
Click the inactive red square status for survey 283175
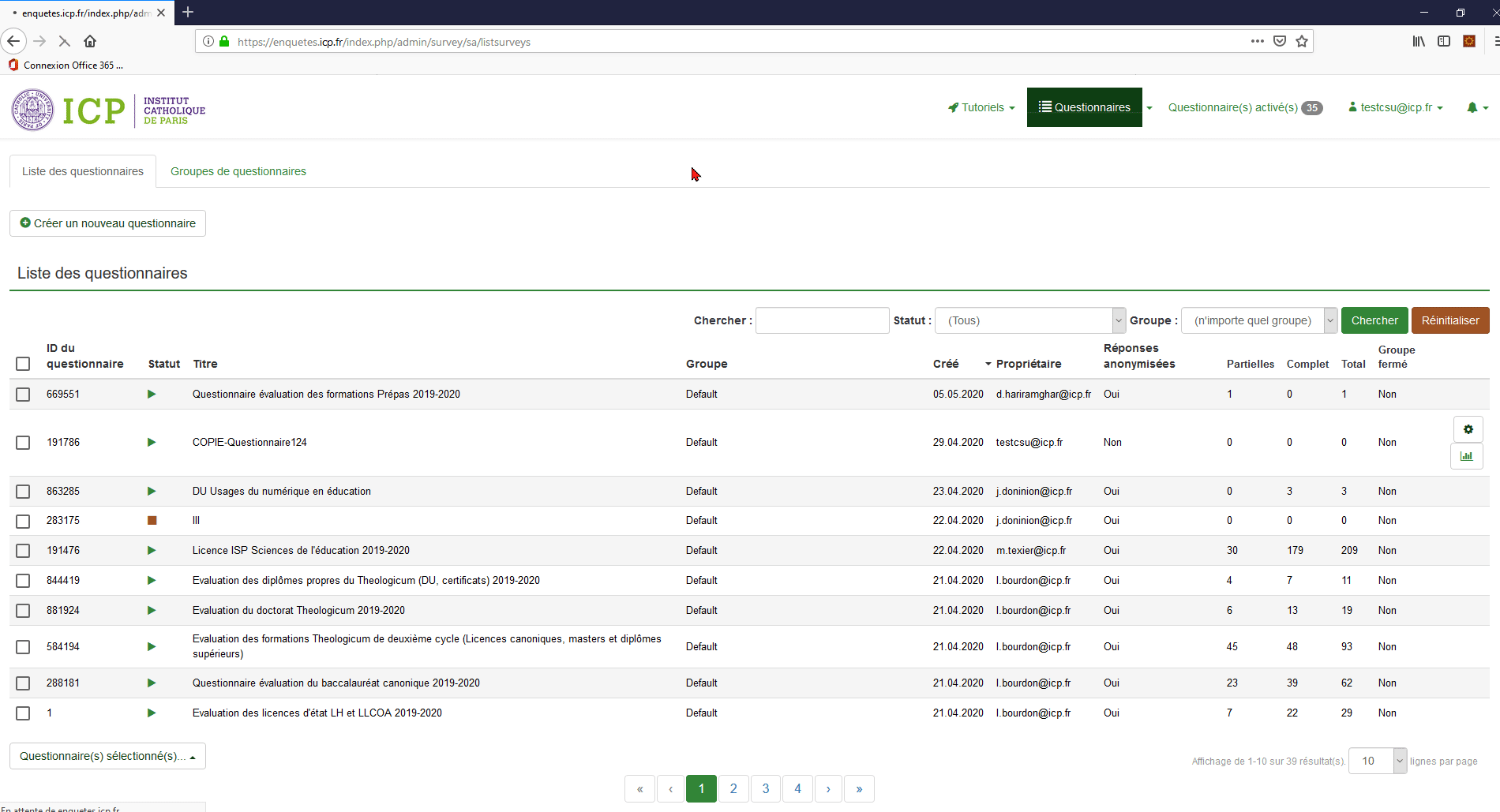click(x=152, y=520)
